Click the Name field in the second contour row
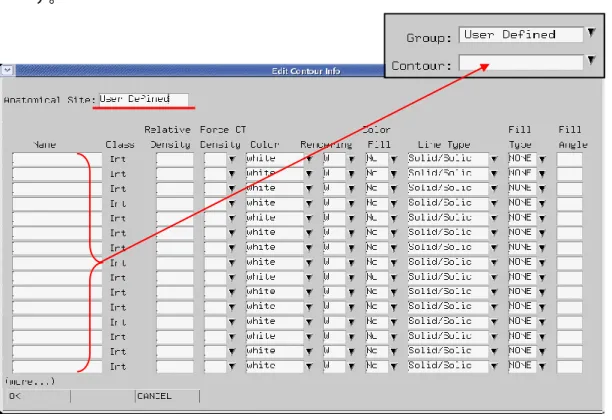 pos(57,174)
